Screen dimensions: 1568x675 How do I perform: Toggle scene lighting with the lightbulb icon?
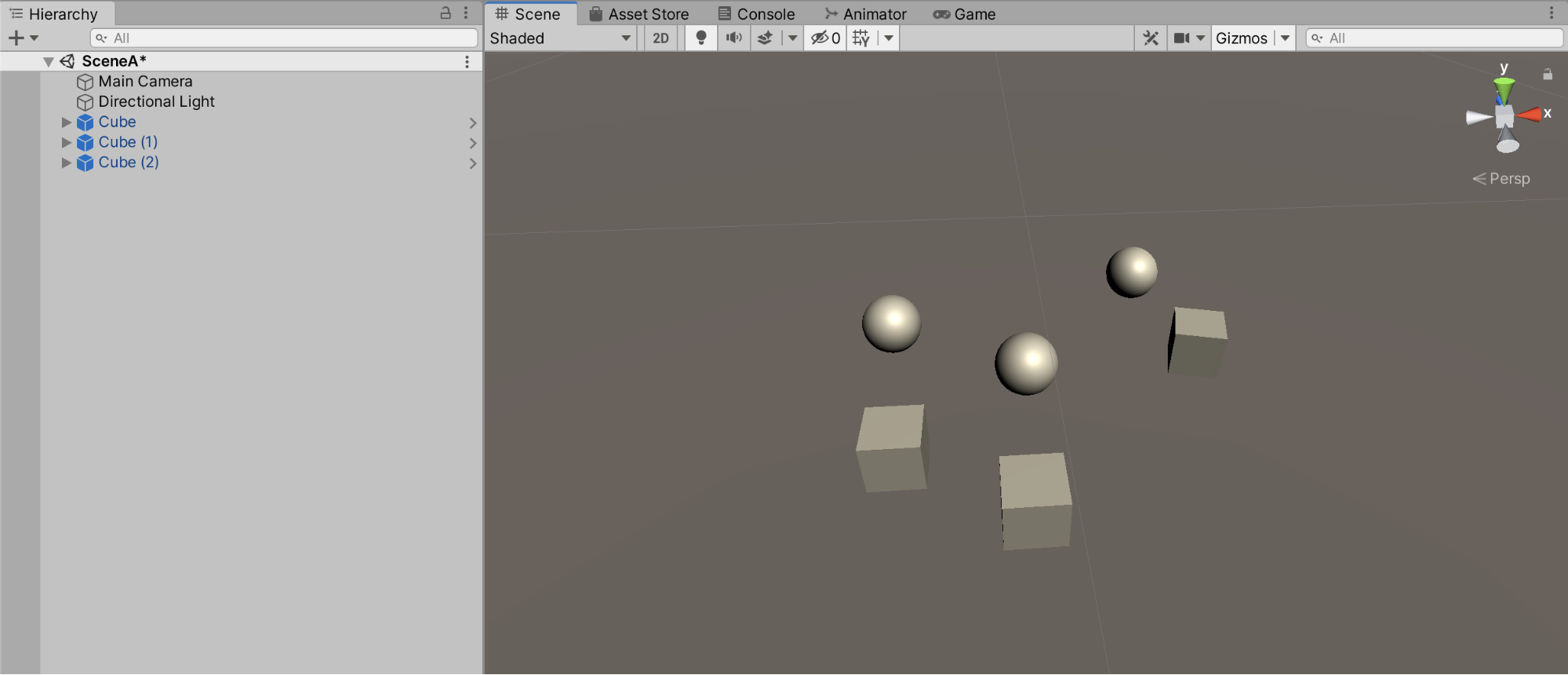pyautogui.click(x=701, y=38)
